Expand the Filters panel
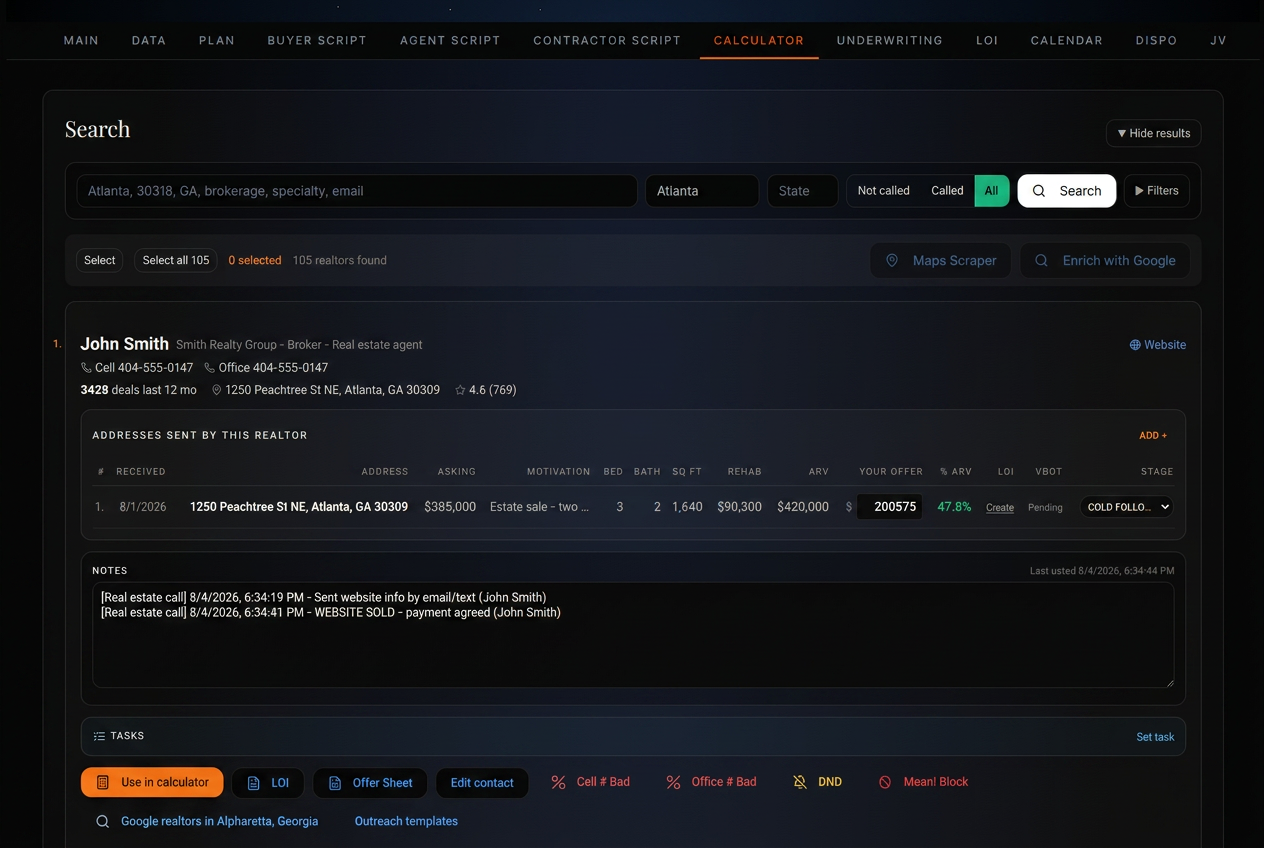 pyautogui.click(x=1157, y=191)
